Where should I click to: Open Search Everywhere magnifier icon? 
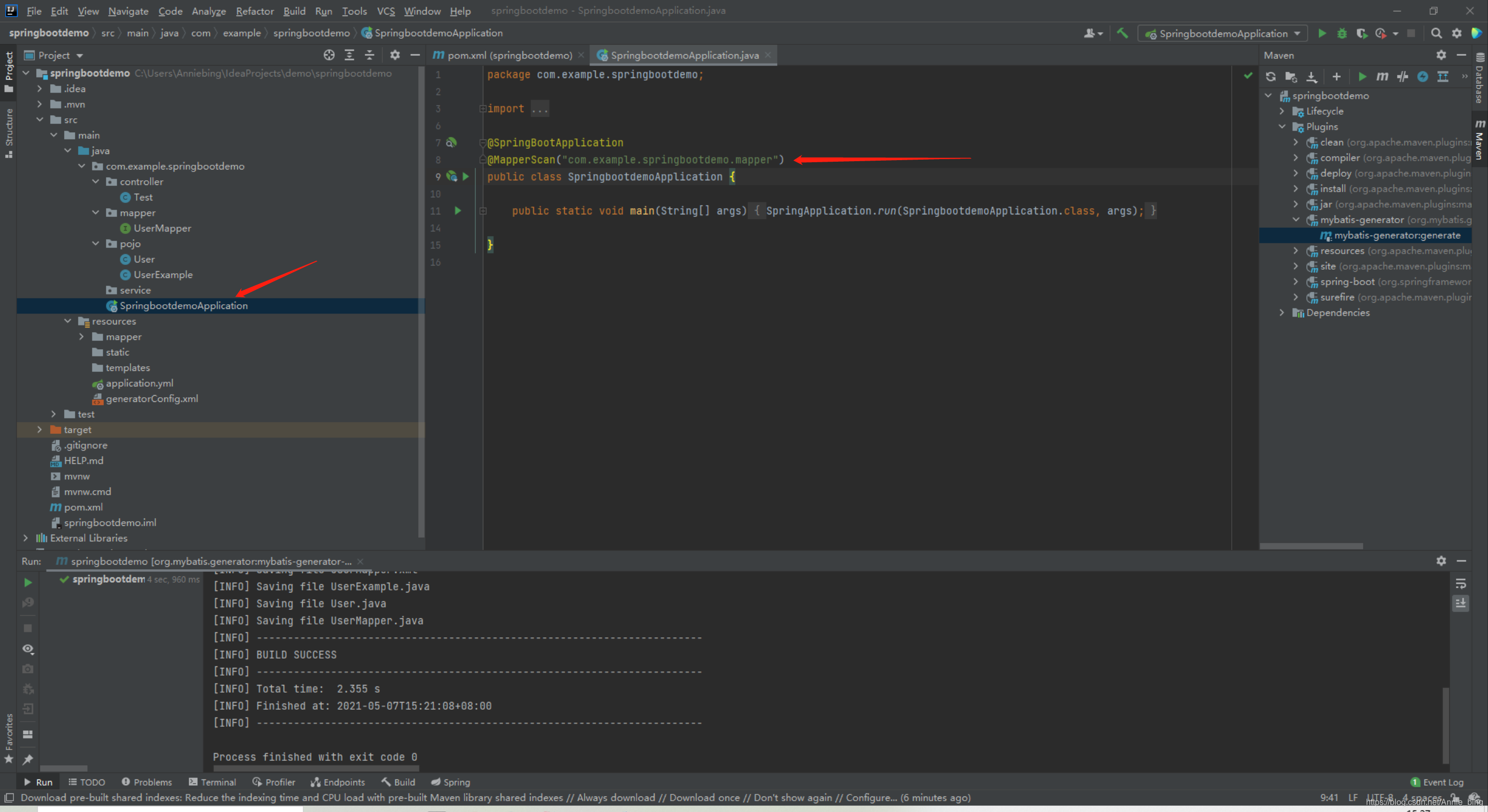[x=1436, y=33]
